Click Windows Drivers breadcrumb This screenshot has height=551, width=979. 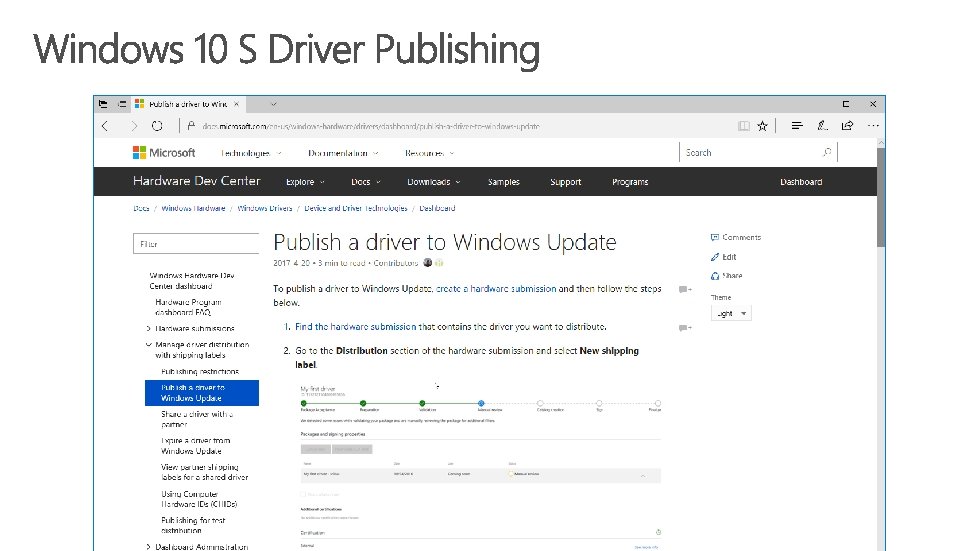265,208
